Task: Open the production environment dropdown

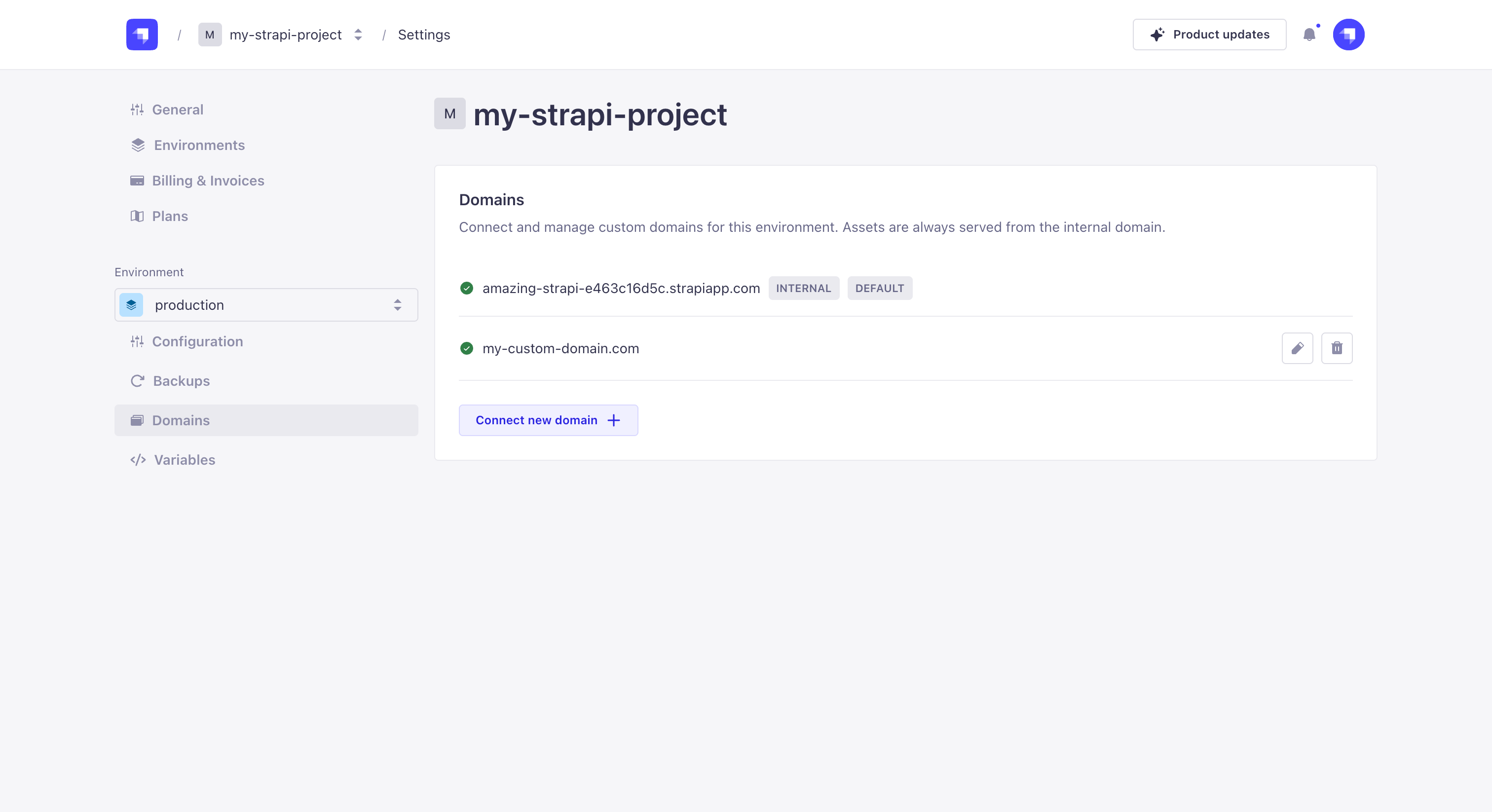Action: [266, 305]
